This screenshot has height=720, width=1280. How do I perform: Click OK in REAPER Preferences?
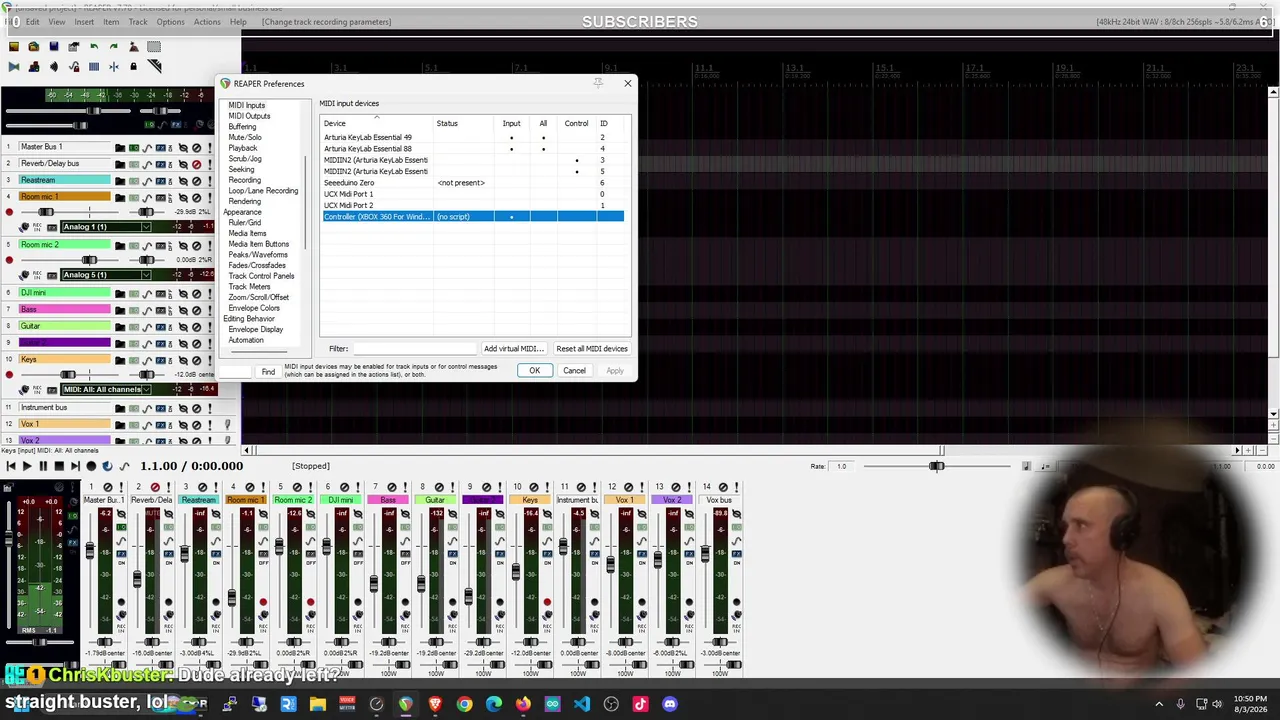click(534, 371)
